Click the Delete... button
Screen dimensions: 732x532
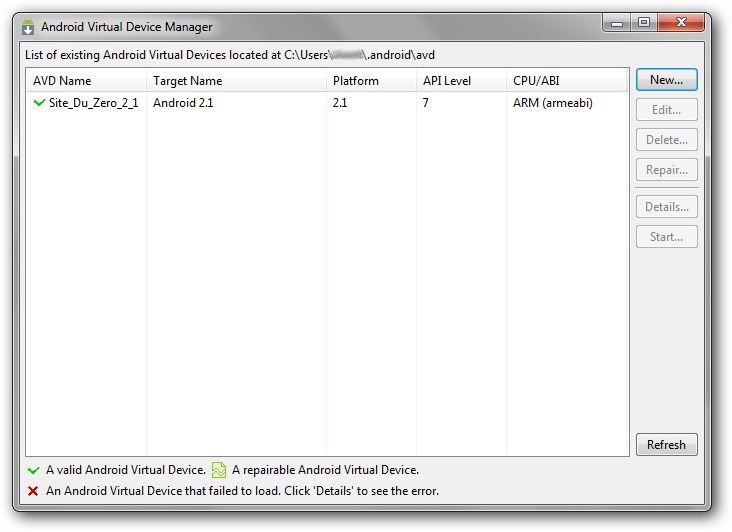(666, 140)
